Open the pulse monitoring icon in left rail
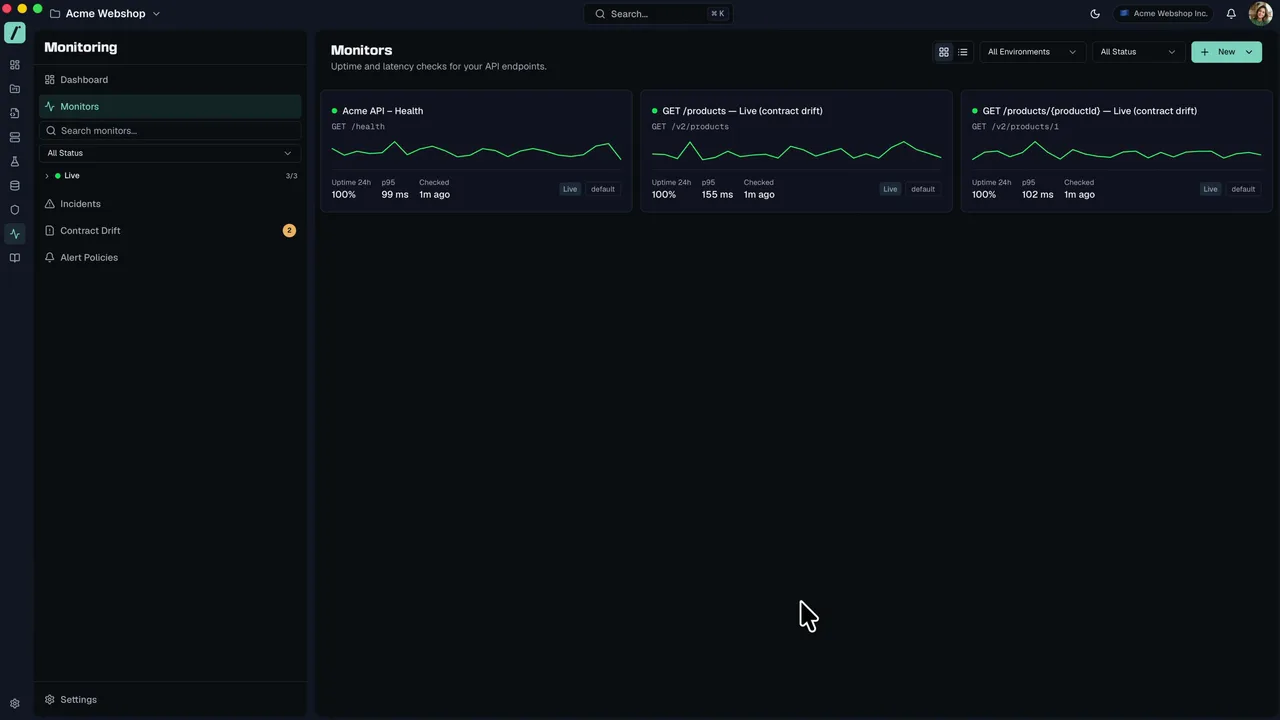 tap(15, 234)
